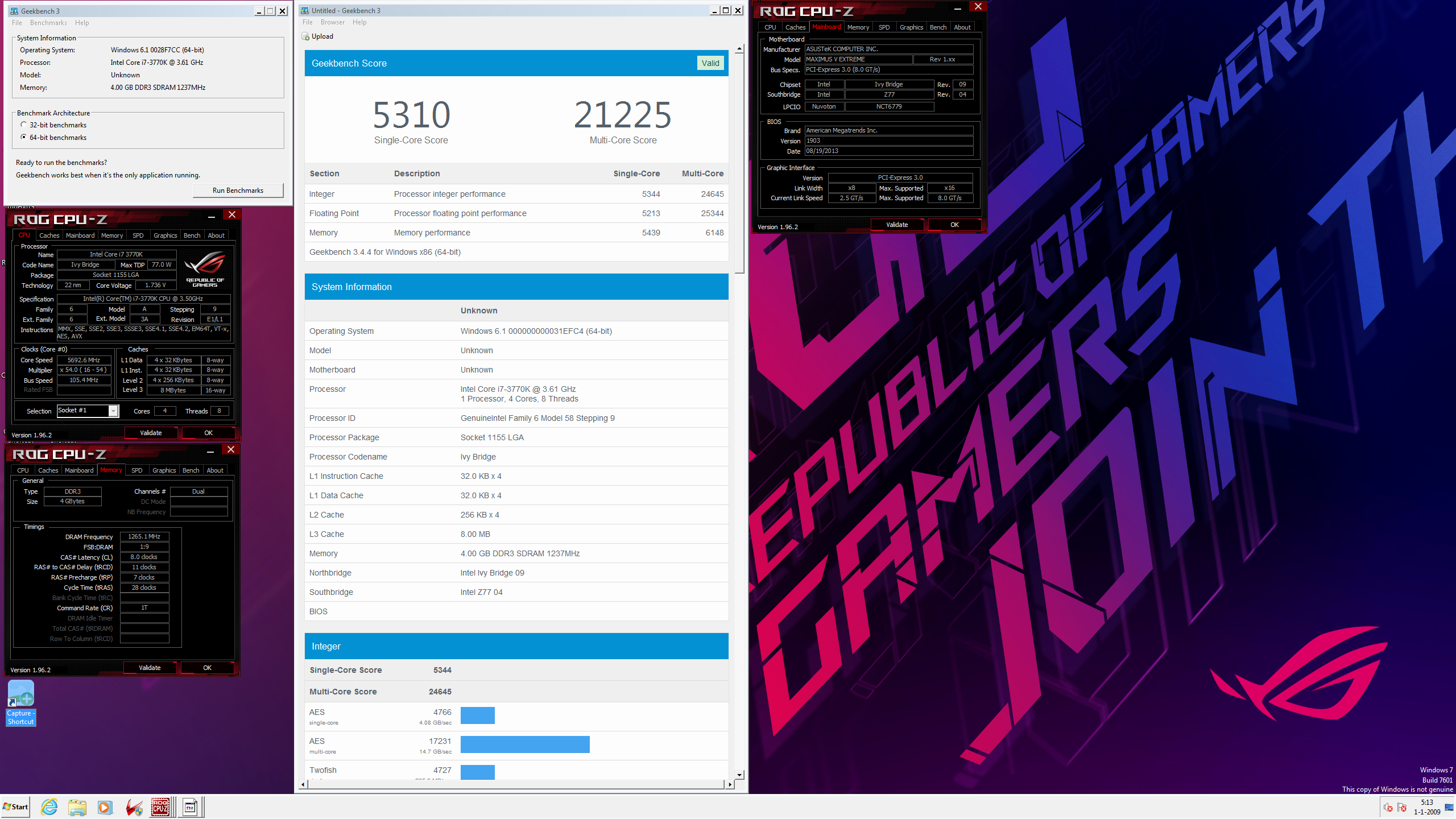This screenshot has height=819, width=1456.
Task: Click the vertical scrollbar thumb in Geekbench results
Action: click(x=739, y=164)
